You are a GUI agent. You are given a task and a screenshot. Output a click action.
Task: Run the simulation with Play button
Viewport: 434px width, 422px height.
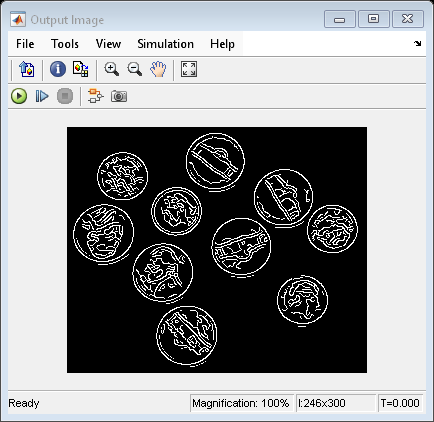[x=19, y=96]
